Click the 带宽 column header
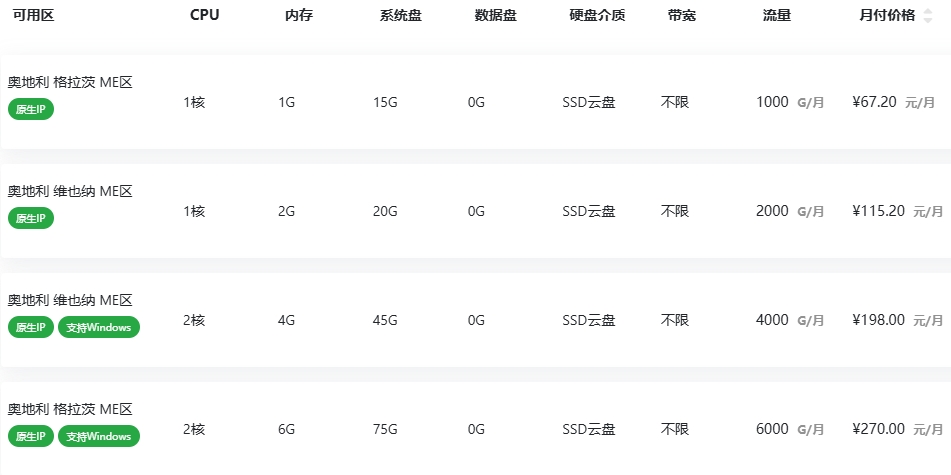The width and height of the screenshot is (951, 475). point(682,16)
